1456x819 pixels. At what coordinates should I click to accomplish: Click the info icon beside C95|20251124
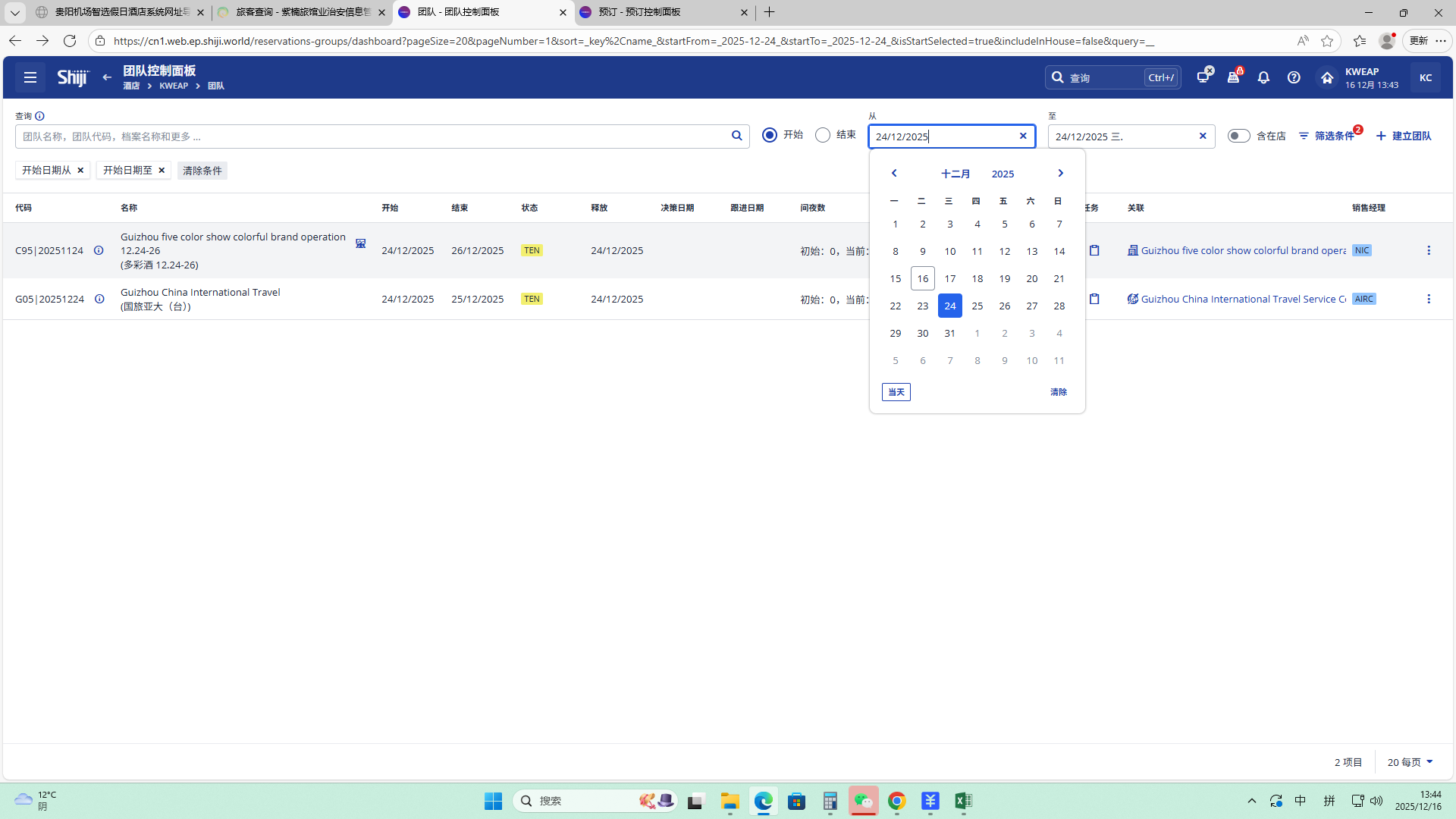(x=99, y=250)
